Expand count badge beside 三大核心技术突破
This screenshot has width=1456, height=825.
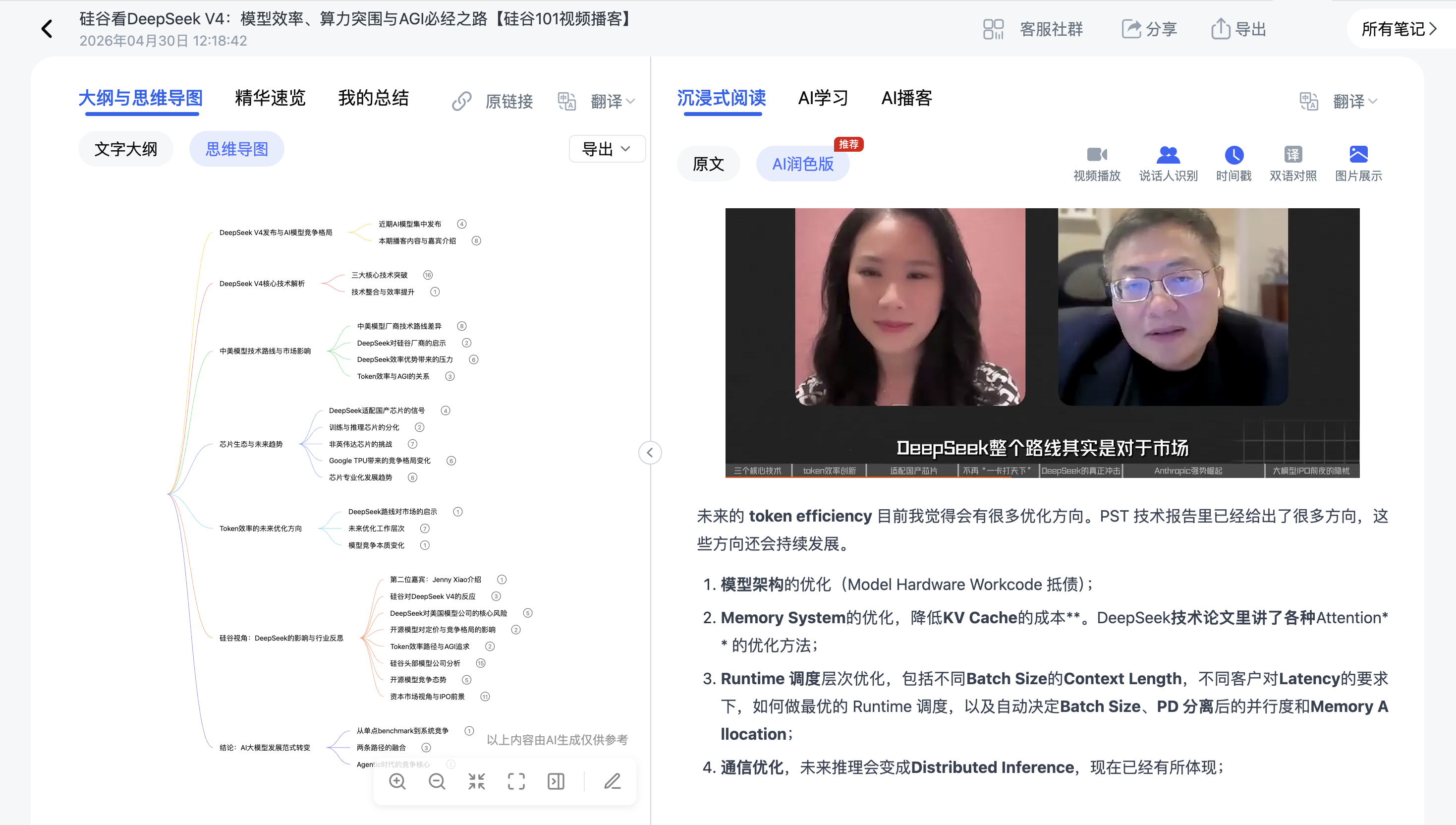click(x=428, y=275)
